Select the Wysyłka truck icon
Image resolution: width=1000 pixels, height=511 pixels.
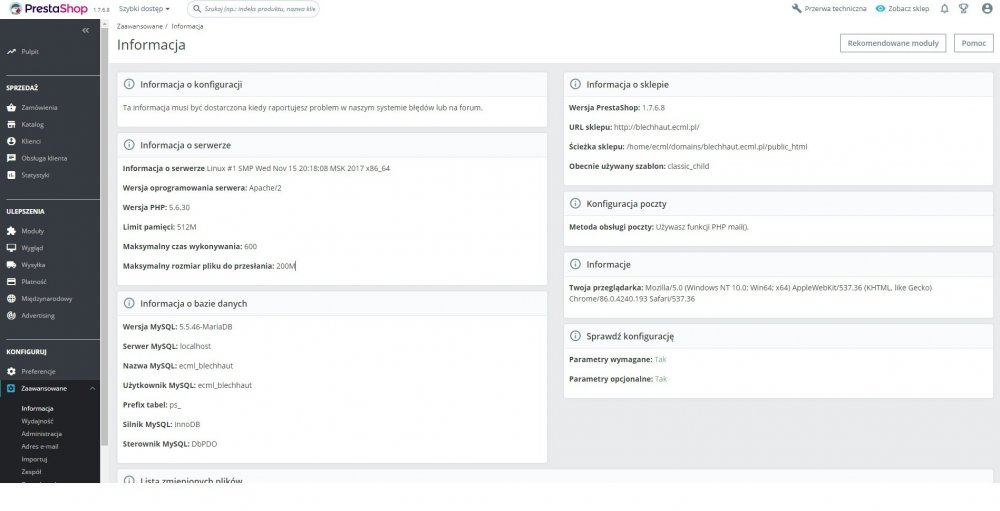pos(11,265)
